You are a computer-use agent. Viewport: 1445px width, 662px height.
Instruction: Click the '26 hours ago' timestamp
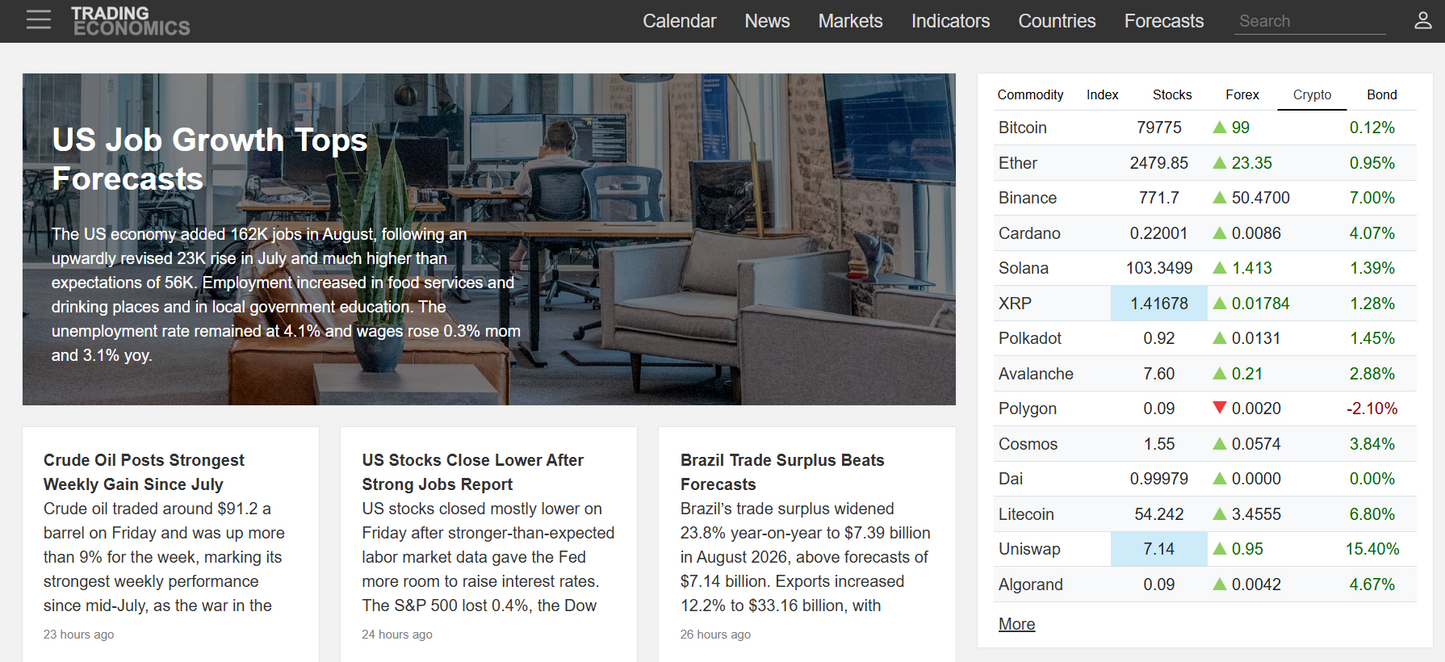pos(715,635)
